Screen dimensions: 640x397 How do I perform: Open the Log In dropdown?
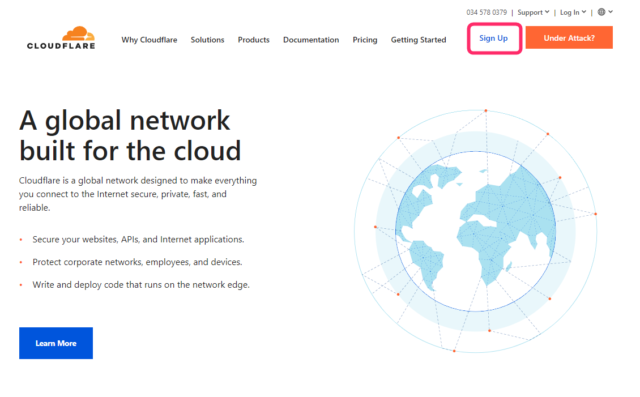573,12
